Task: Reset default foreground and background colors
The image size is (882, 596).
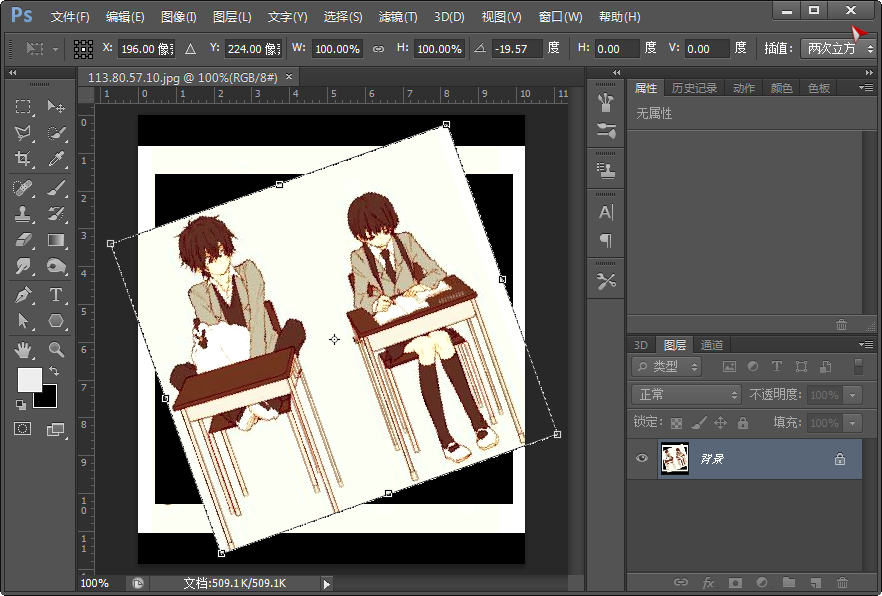Action: coord(21,404)
